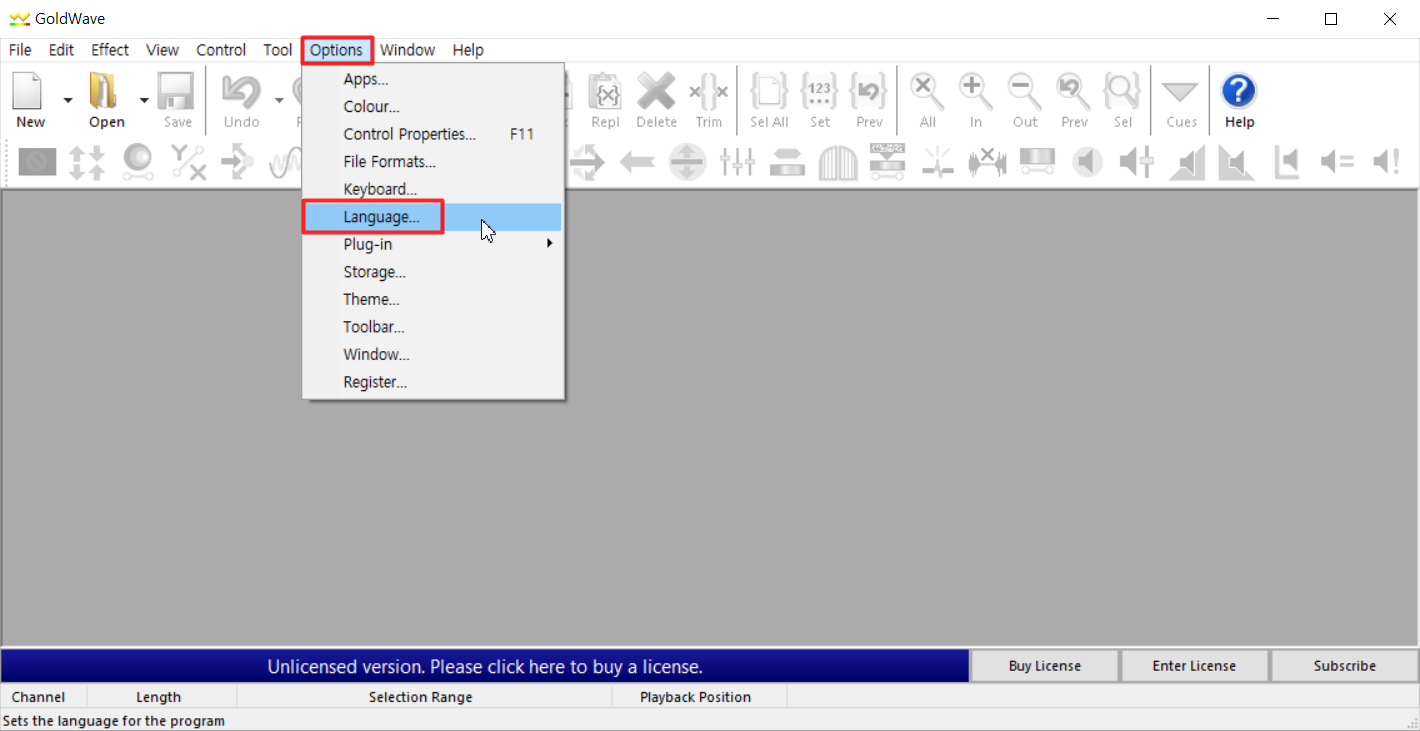Open the Effect menu
This screenshot has height=731, width=1420.
[110, 50]
